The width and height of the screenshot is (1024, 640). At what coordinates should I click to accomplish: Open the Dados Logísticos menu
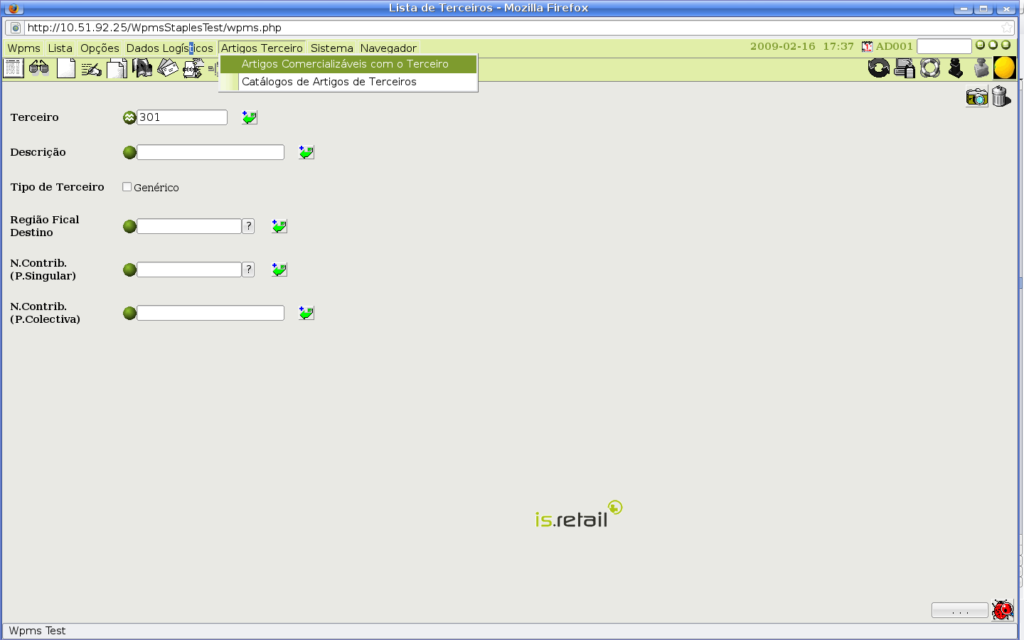pos(170,48)
